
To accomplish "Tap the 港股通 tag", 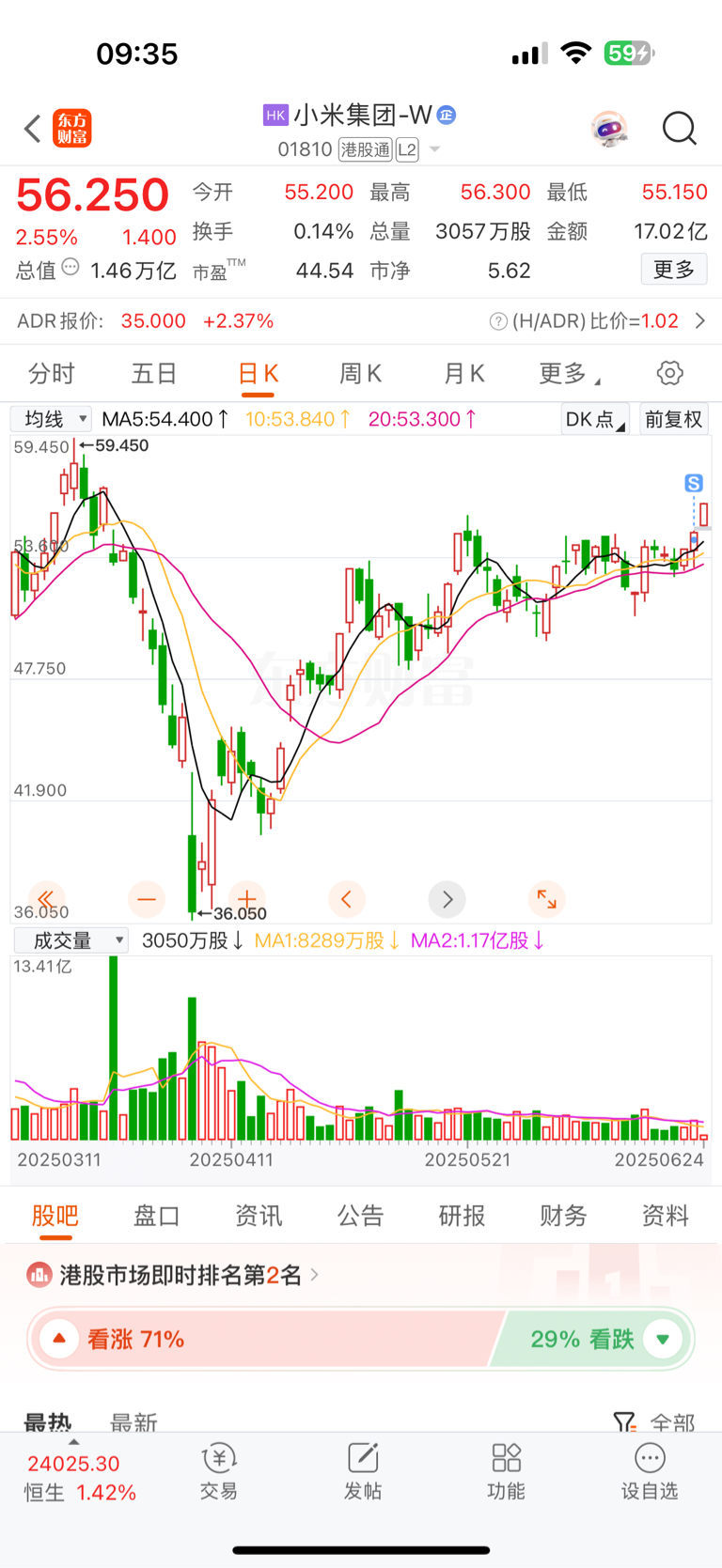I will pos(366,149).
